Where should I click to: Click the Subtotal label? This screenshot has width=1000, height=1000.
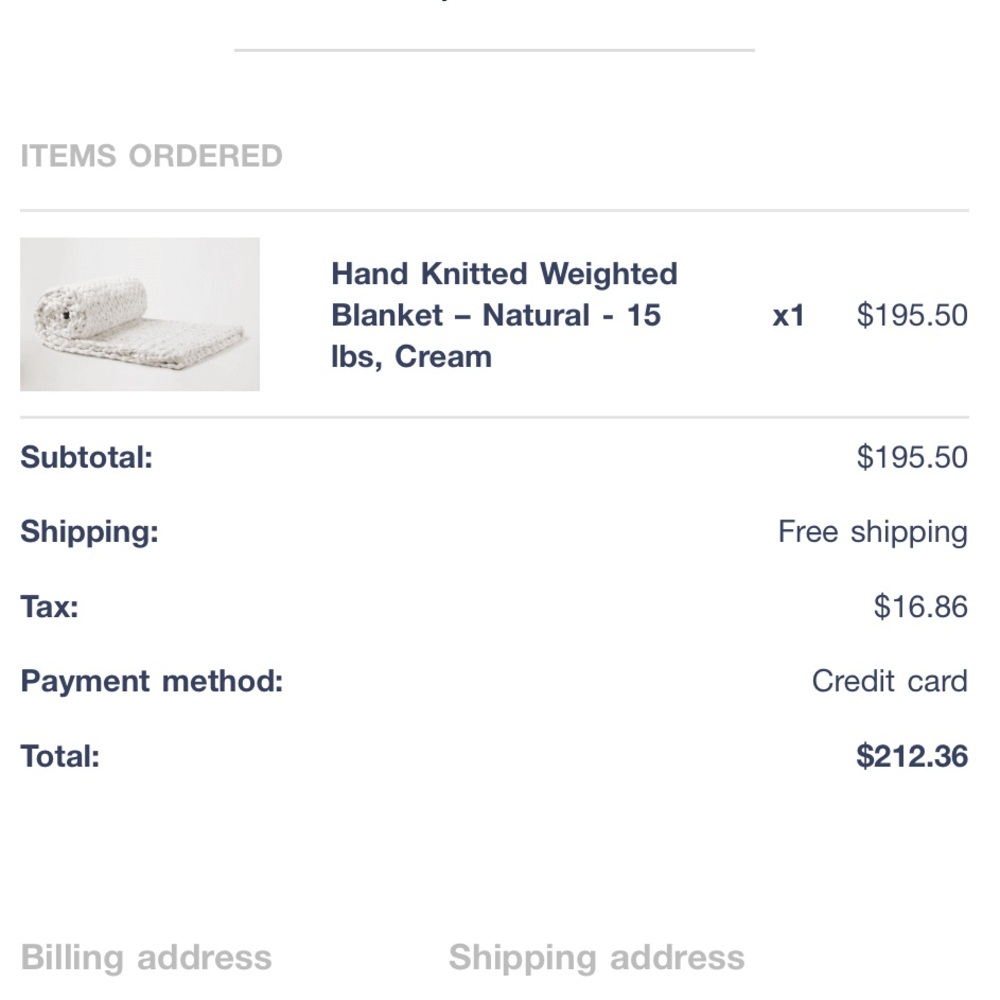tap(87, 457)
